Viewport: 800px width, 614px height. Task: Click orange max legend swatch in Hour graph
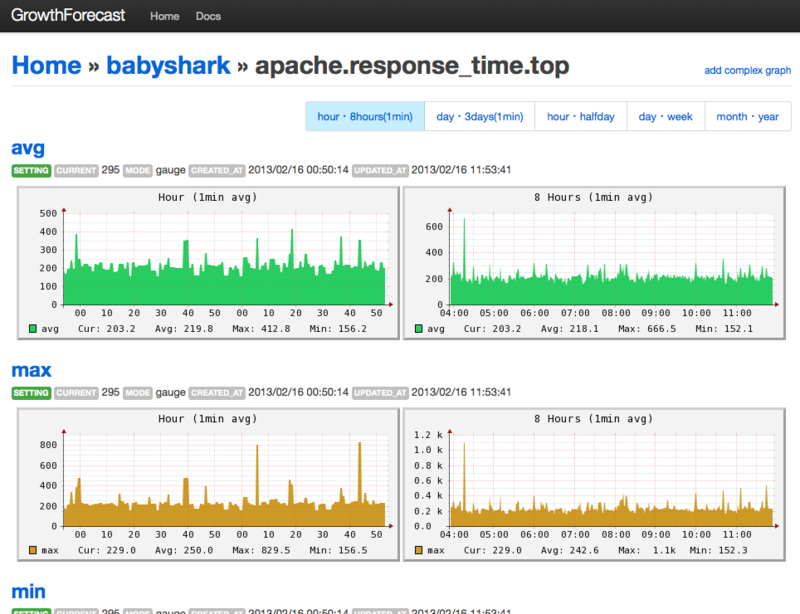33,550
